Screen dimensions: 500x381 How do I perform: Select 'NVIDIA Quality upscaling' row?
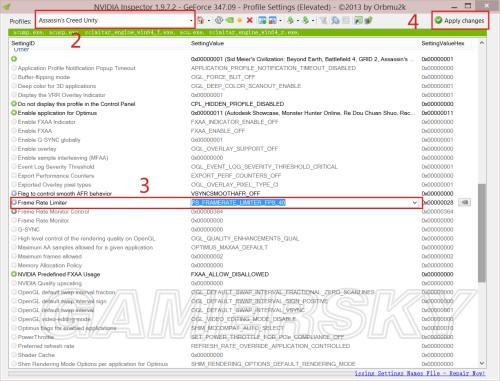click(243, 283)
